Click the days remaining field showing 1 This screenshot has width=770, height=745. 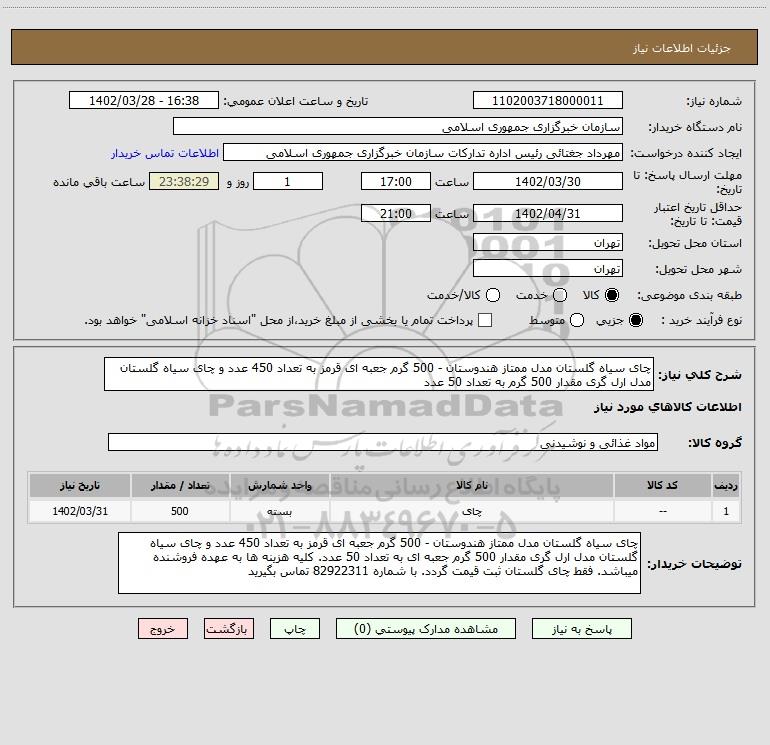coord(288,181)
